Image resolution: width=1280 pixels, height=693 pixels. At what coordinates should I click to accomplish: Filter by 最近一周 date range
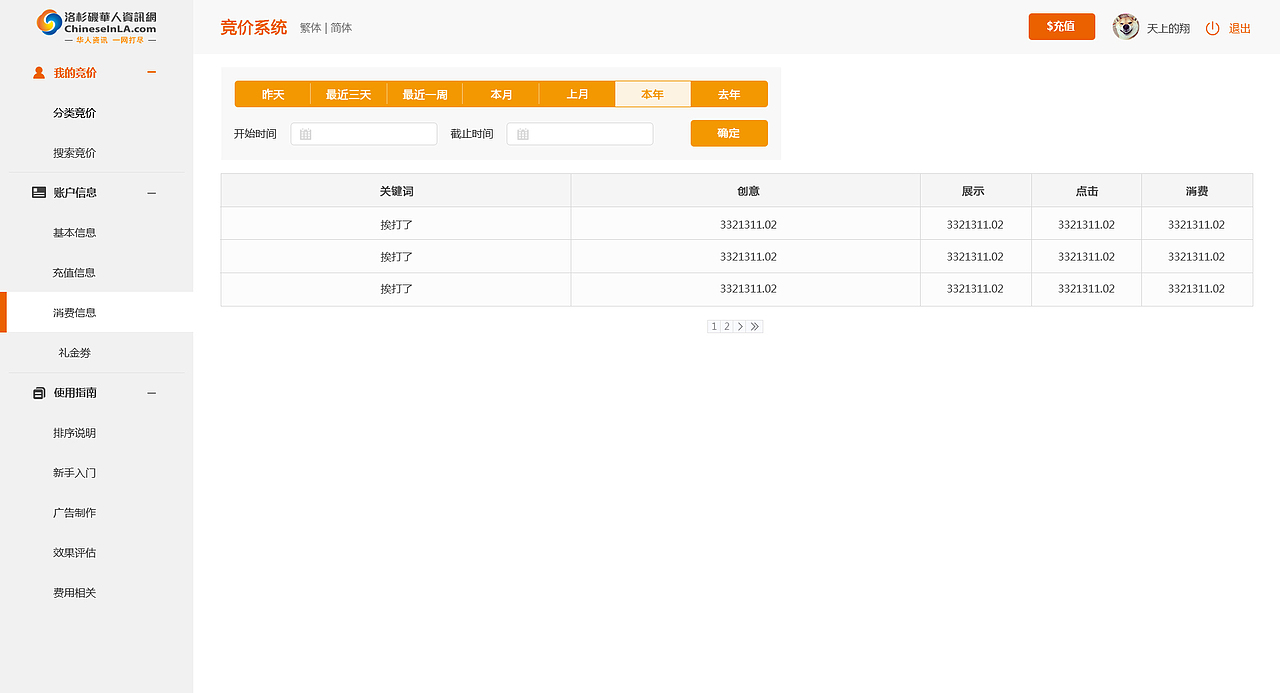425,94
